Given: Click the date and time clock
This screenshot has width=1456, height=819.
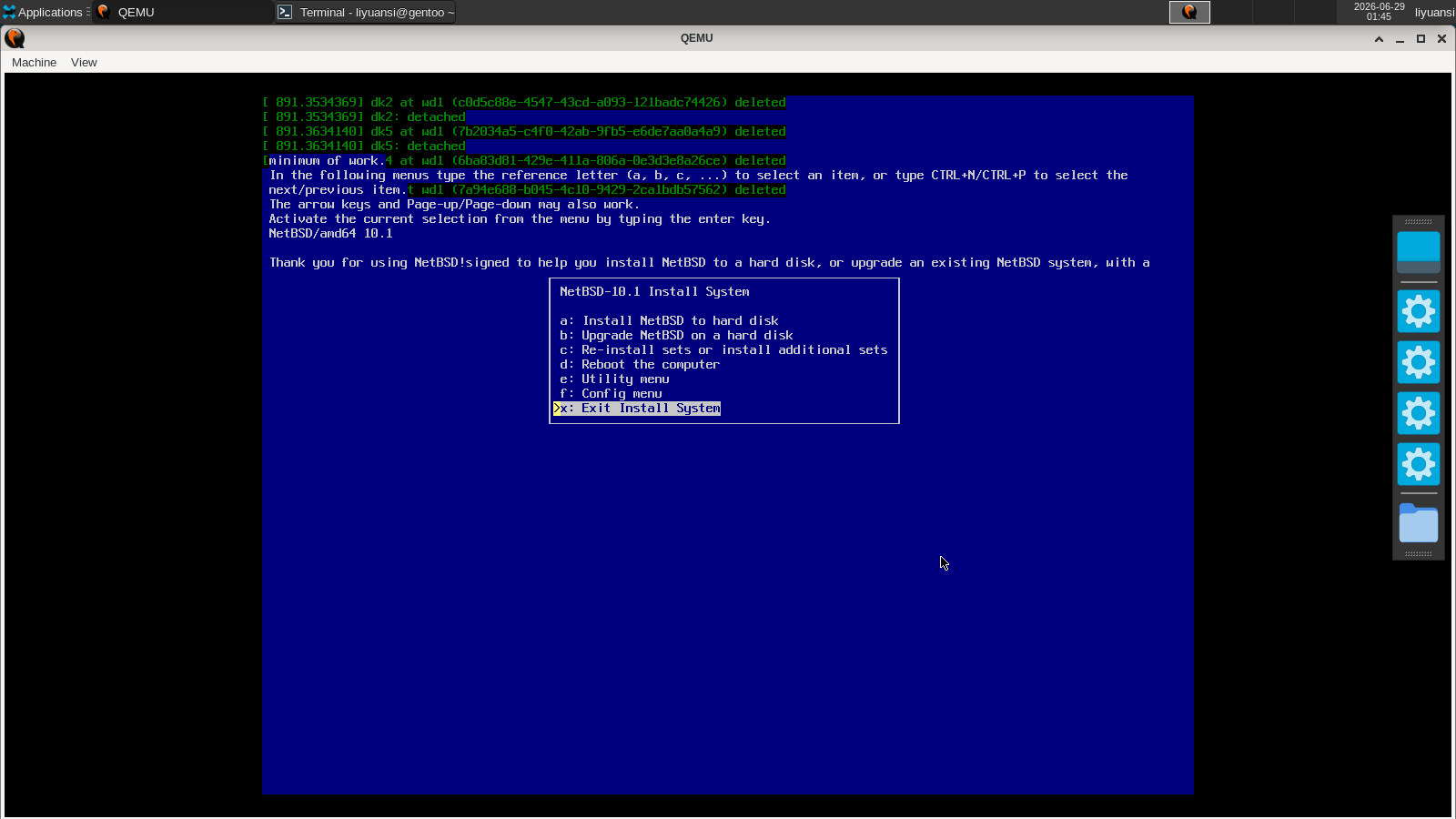Looking at the screenshot, I should (1379, 12).
